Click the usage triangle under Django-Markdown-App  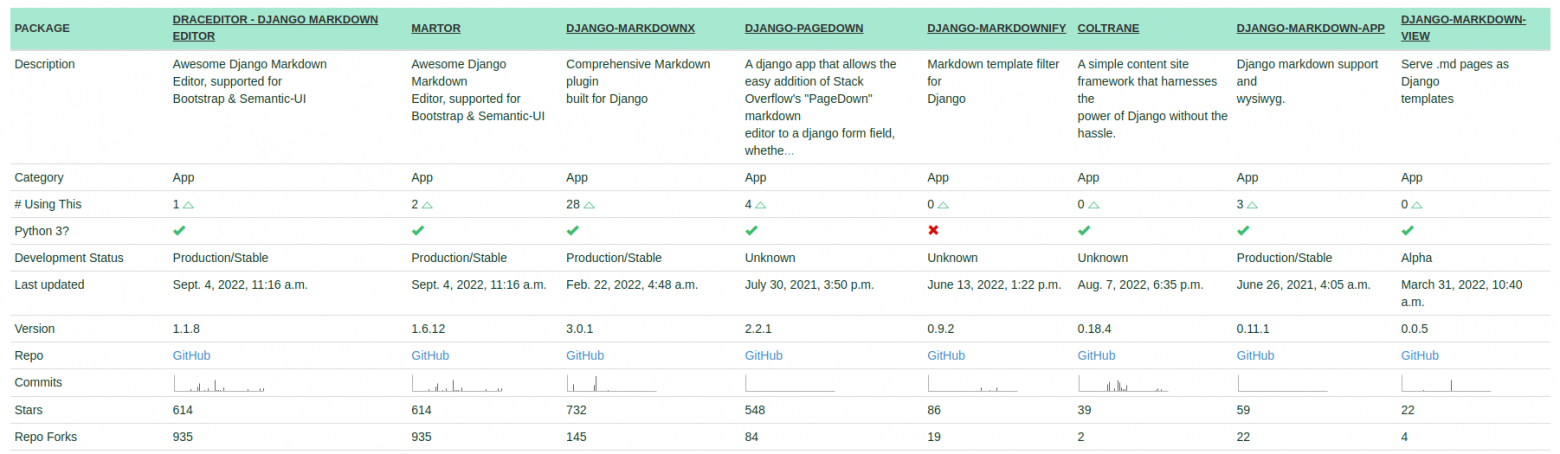[x=1252, y=205]
